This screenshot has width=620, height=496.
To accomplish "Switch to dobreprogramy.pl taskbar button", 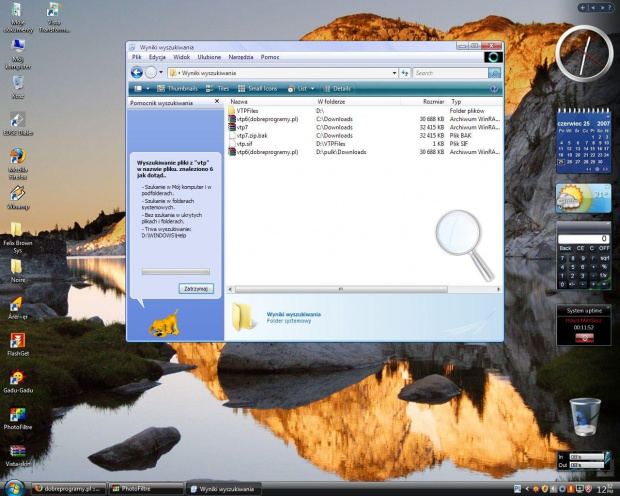I will tap(68, 489).
